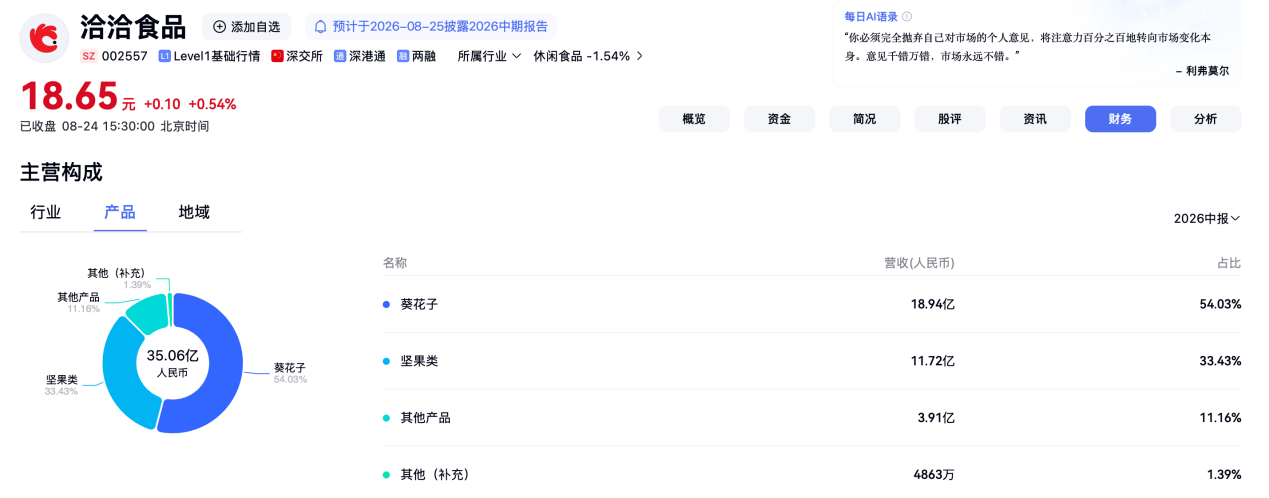Switch to the 资讯 tab
Viewport: 1269px width, 498px height.
[1035, 119]
